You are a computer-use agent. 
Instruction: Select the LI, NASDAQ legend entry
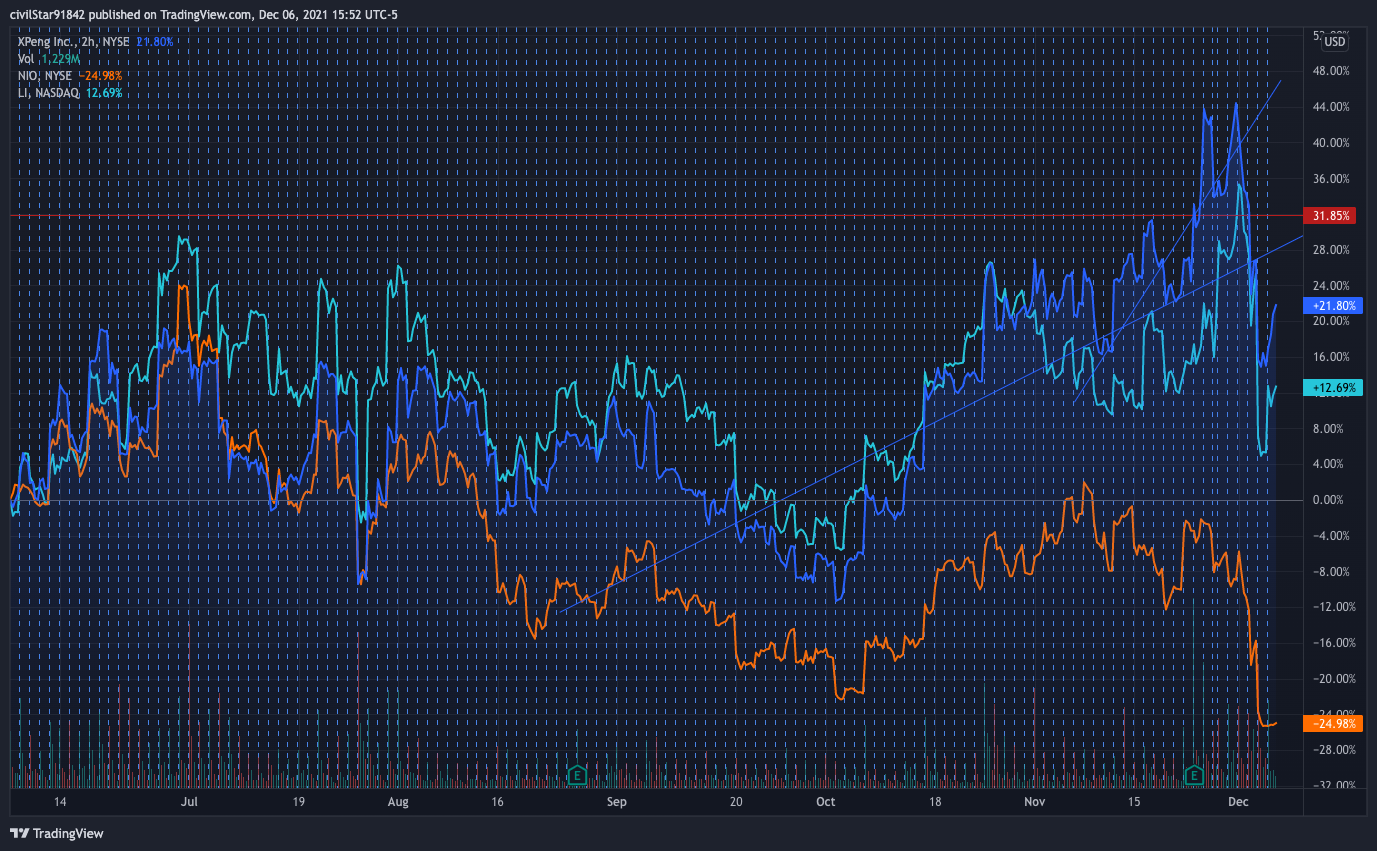pos(49,92)
